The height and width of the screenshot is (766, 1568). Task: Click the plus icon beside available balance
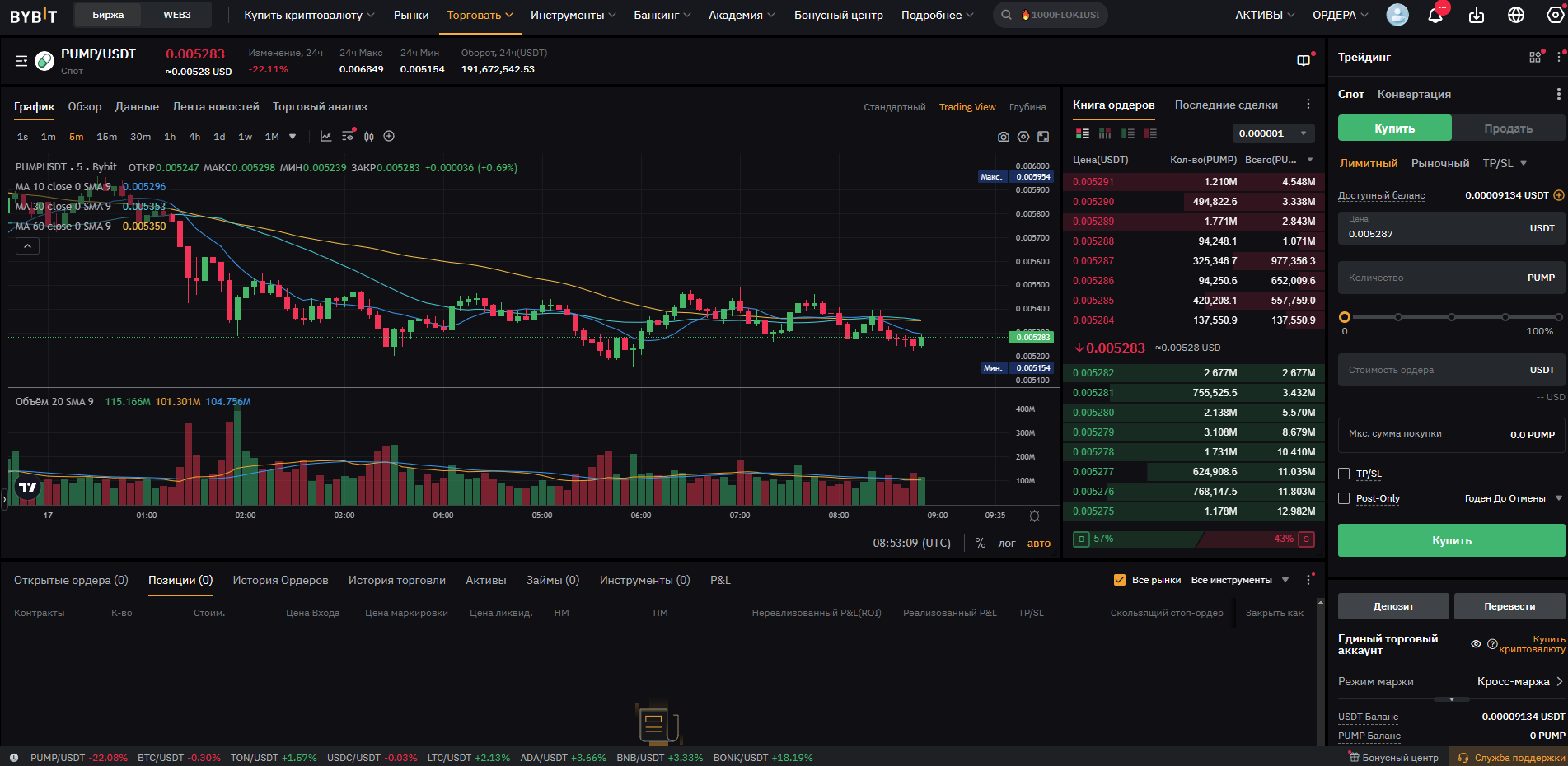(1558, 195)
